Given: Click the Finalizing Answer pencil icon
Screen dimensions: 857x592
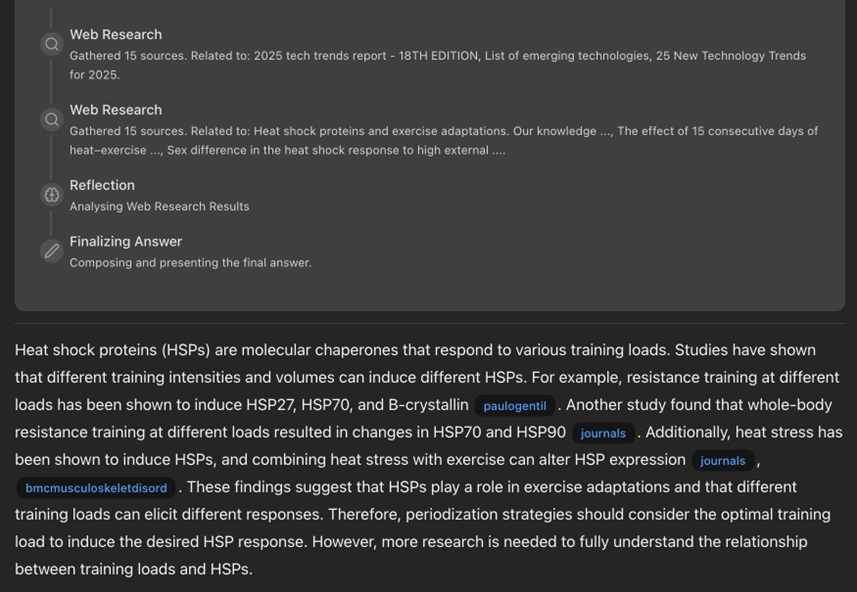Looking at the screenshot, I should click(x=52, y=251).
